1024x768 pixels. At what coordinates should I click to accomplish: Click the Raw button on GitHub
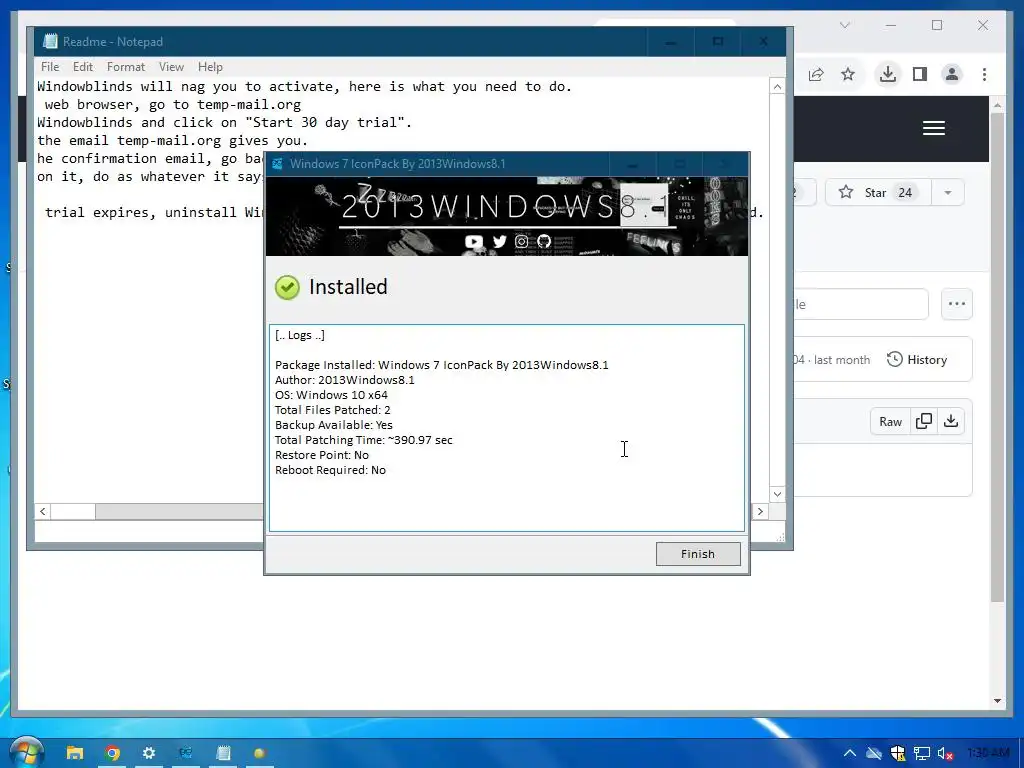[890, 422]
